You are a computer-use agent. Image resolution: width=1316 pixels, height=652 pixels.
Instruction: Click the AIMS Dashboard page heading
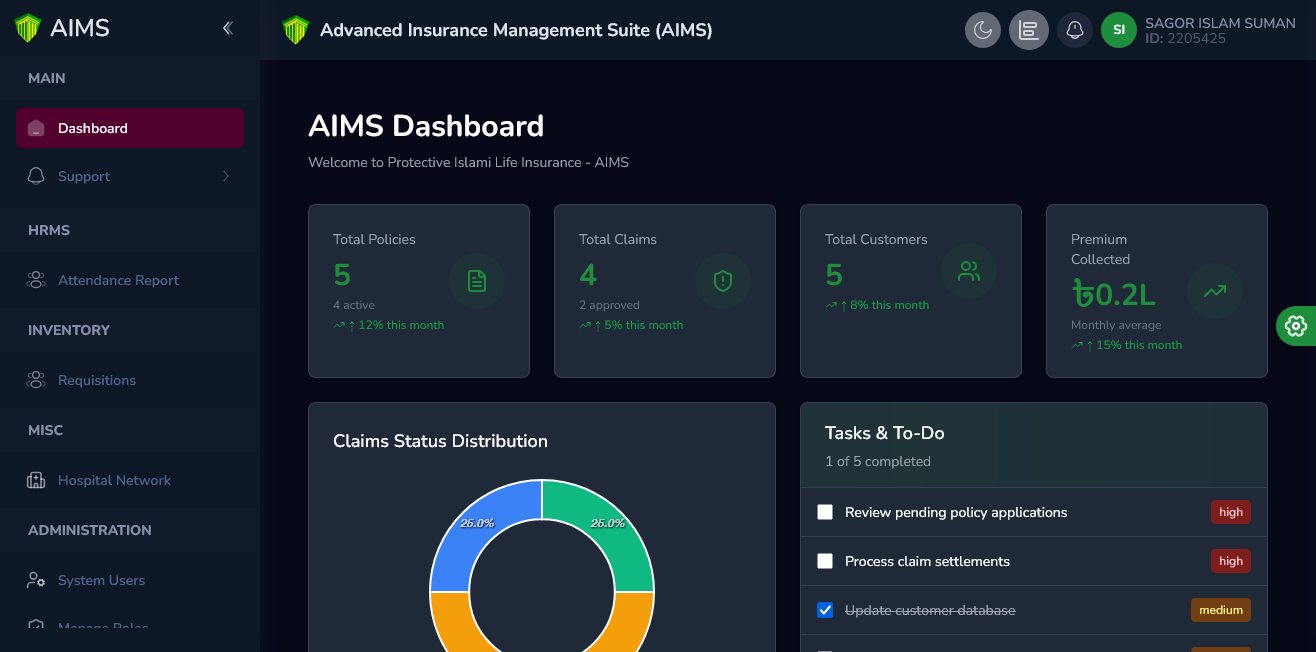[426, 126]
